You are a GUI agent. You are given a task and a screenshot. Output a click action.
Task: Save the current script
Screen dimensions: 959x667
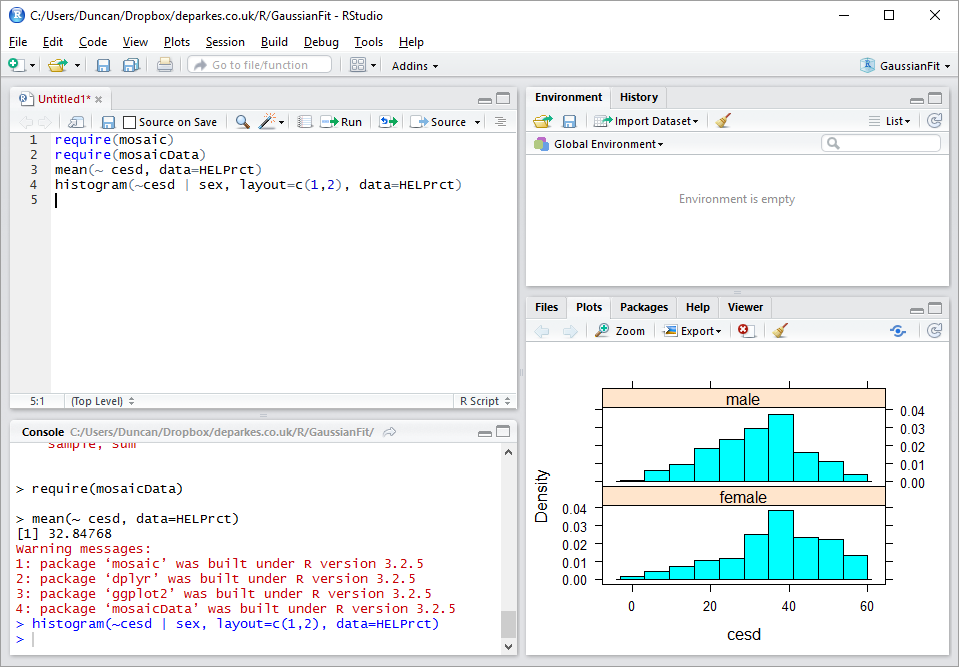pos(106,121)
